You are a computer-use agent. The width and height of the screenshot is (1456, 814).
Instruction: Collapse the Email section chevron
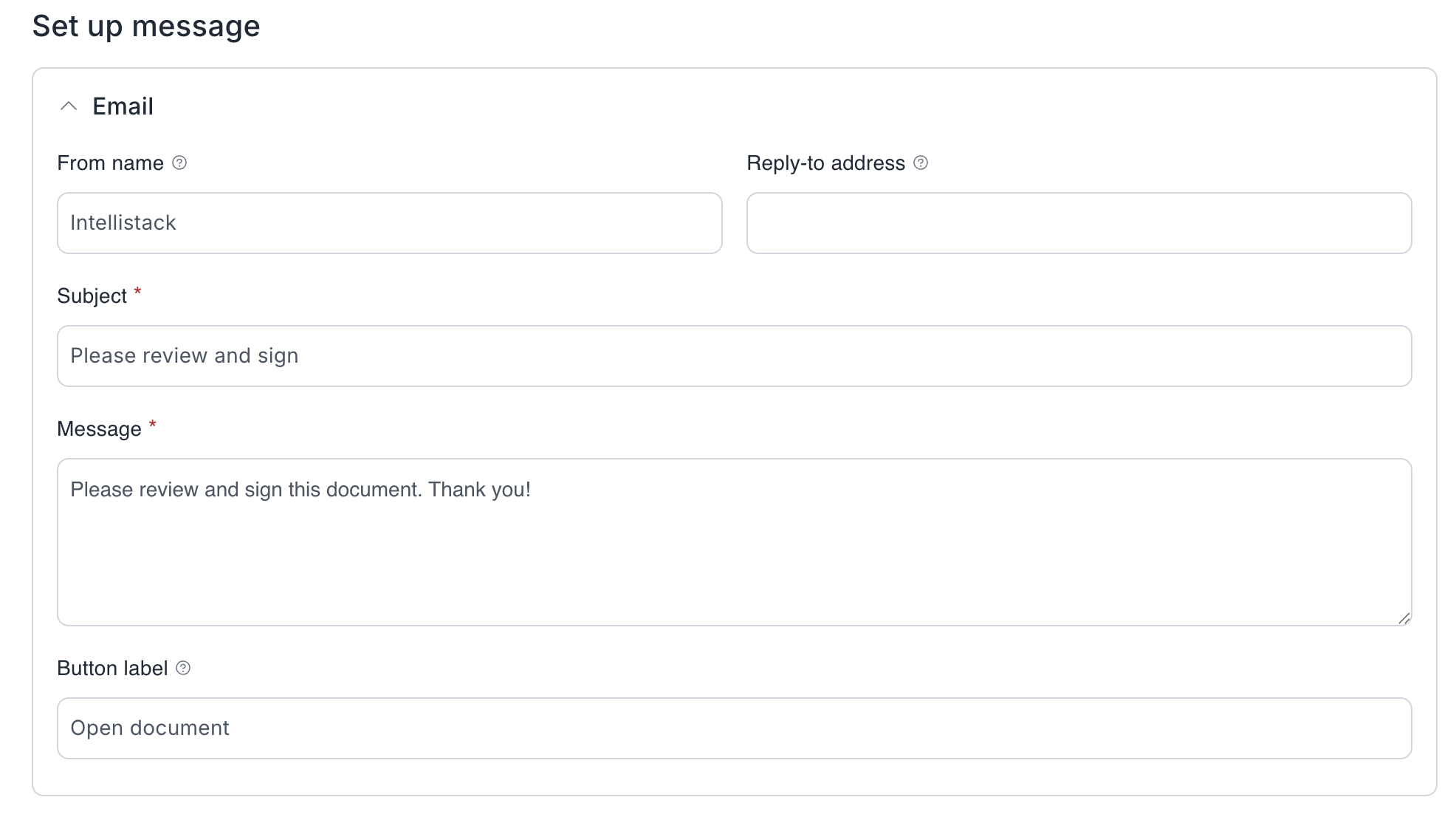click(x=69, y=106)
